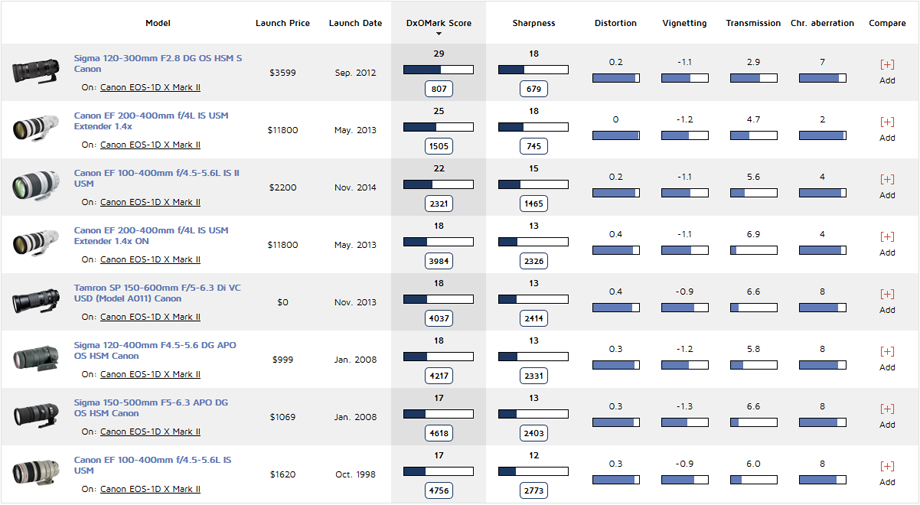Image resolution: width=920 pixels, height=505 pixels.
Task: Sort by Chr. aberration column
Action: pos(822,23)
